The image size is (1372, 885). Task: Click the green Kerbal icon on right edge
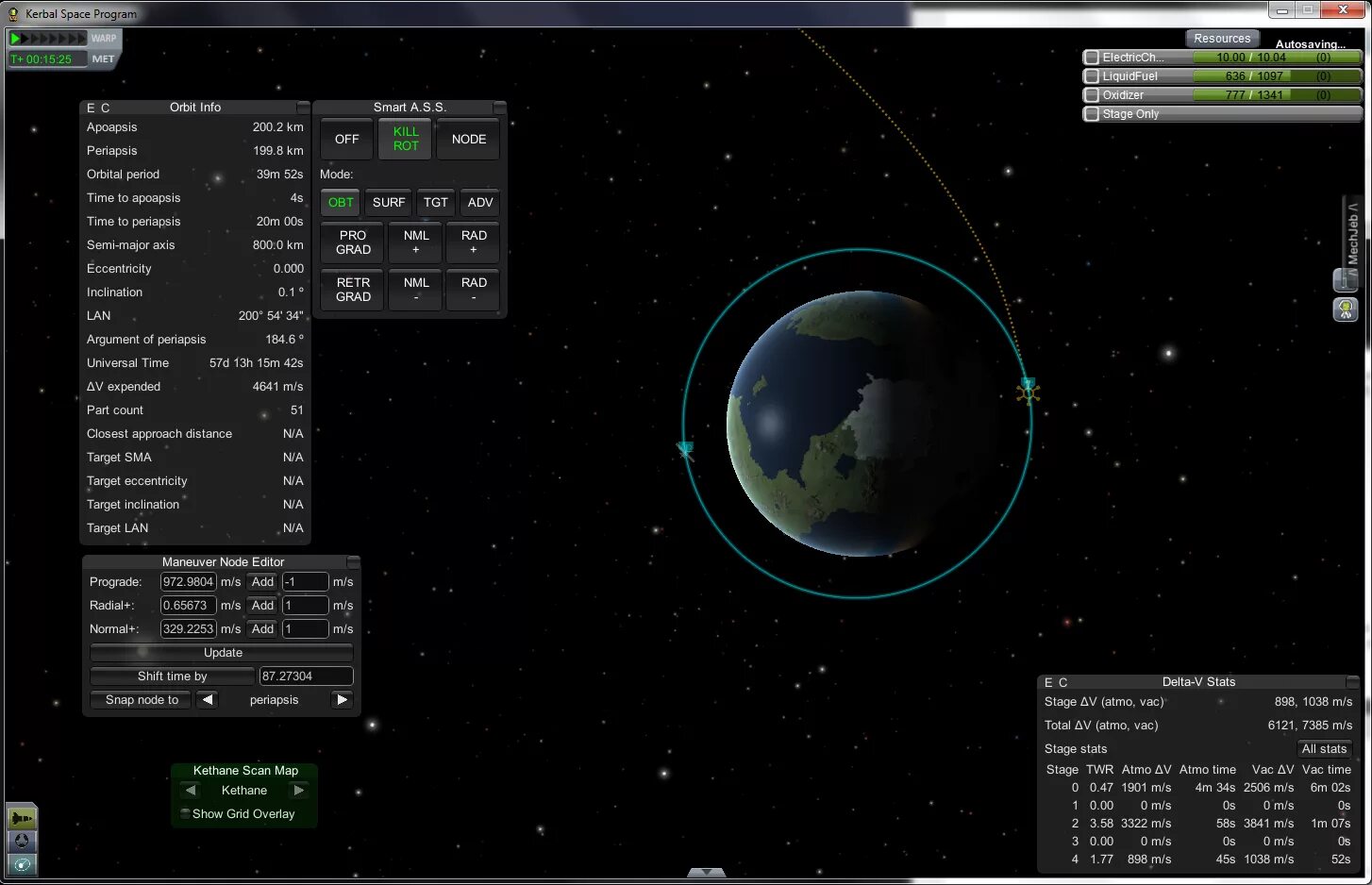(1346, 309)
